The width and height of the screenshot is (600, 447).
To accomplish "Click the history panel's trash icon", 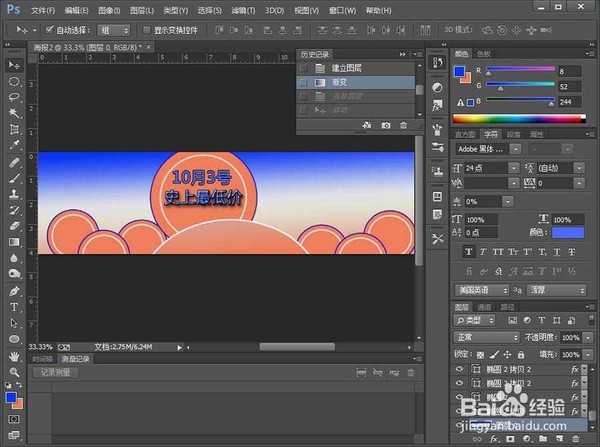I will (x=403, y=125).
